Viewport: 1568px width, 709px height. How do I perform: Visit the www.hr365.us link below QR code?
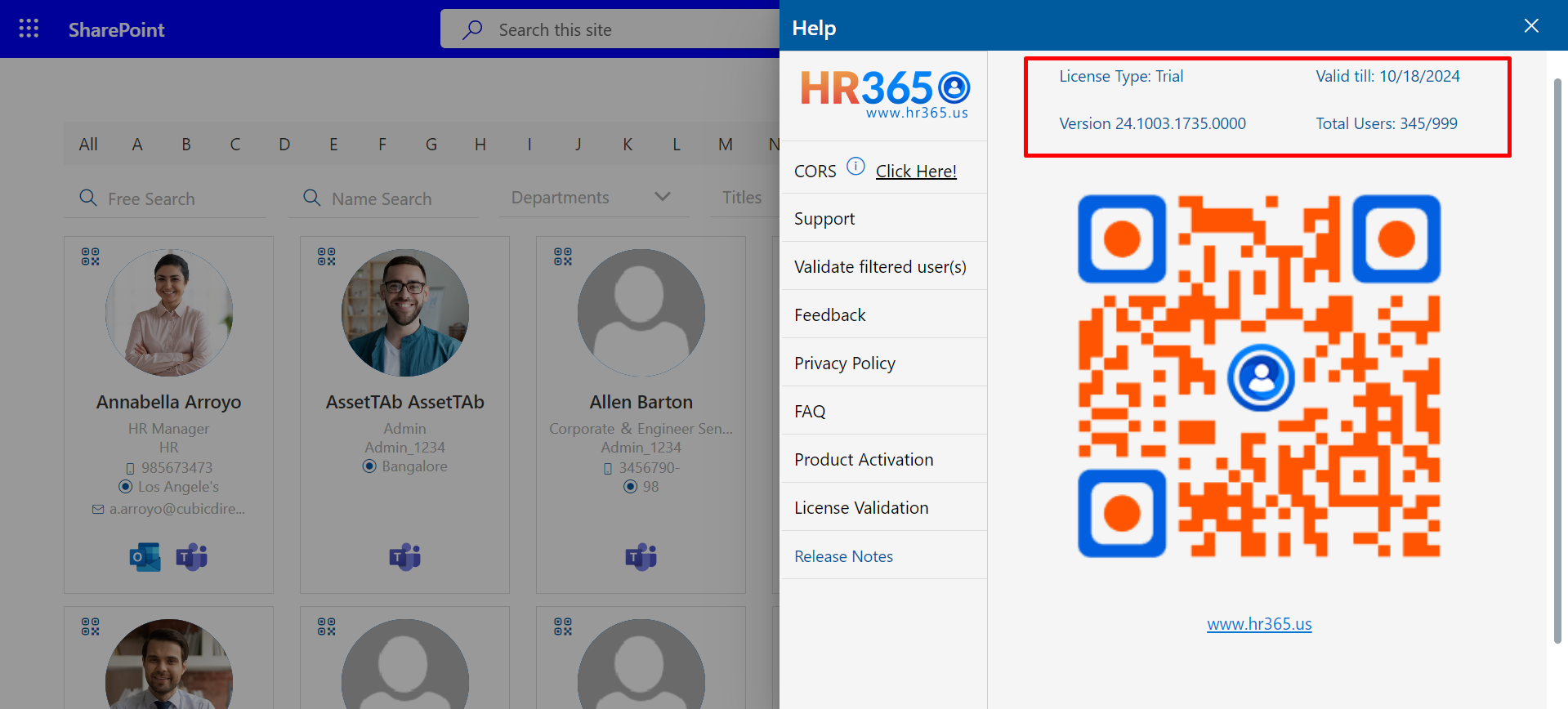pos(1259,624)
